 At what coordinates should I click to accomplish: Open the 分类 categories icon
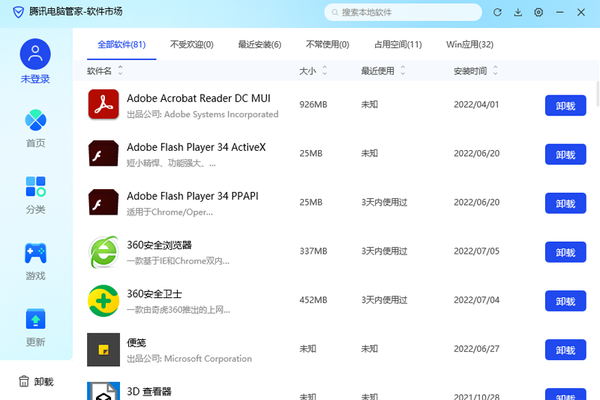(x=36, y=187)
